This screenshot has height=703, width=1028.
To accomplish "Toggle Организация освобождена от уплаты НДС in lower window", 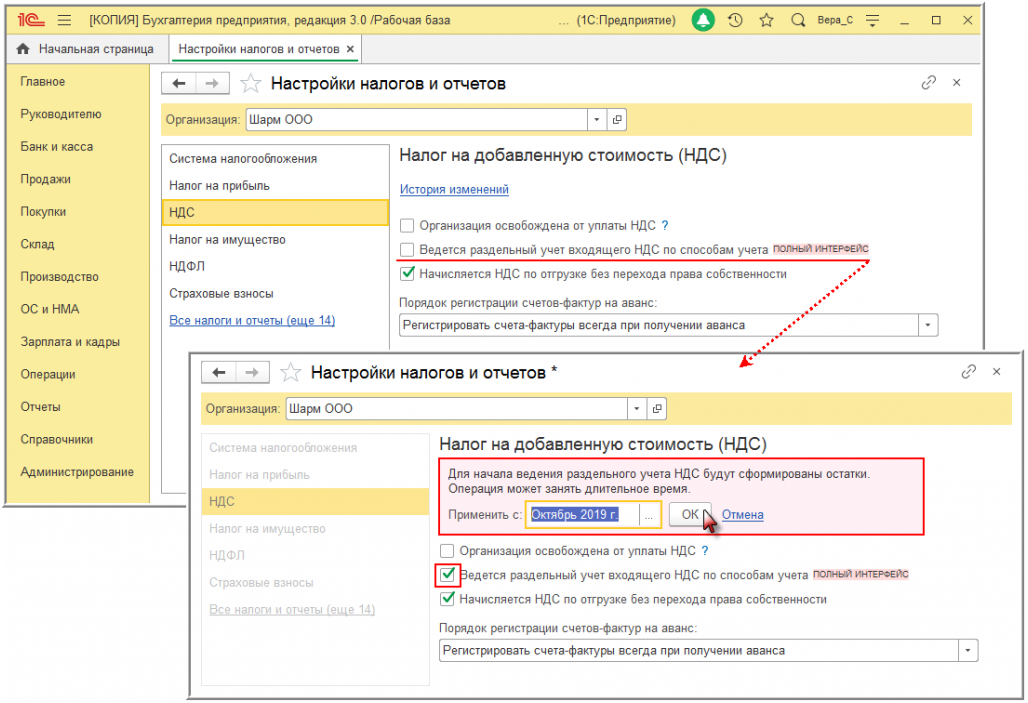I will coord(447,551).
